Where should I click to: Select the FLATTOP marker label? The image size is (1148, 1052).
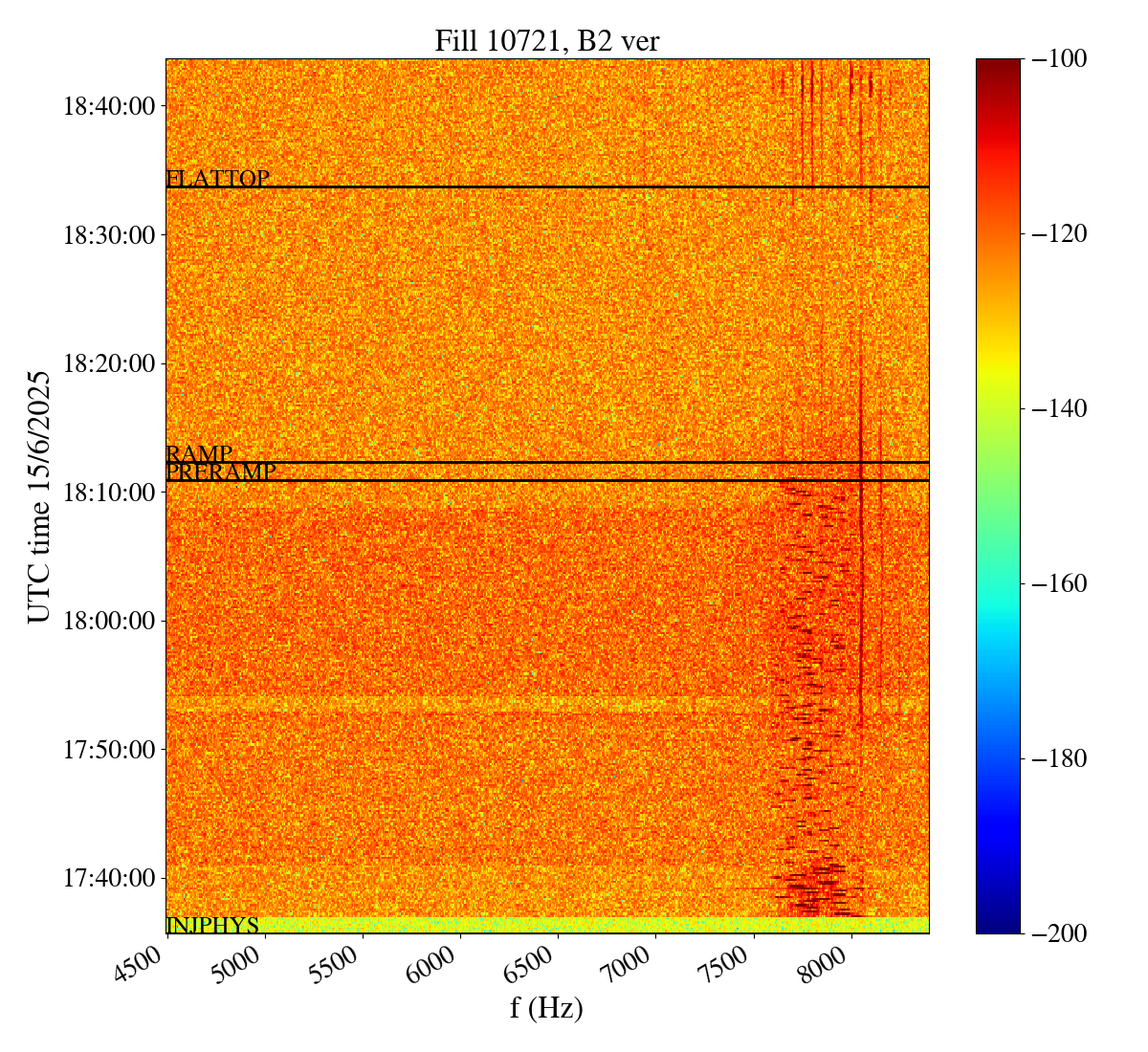point(217,179)
